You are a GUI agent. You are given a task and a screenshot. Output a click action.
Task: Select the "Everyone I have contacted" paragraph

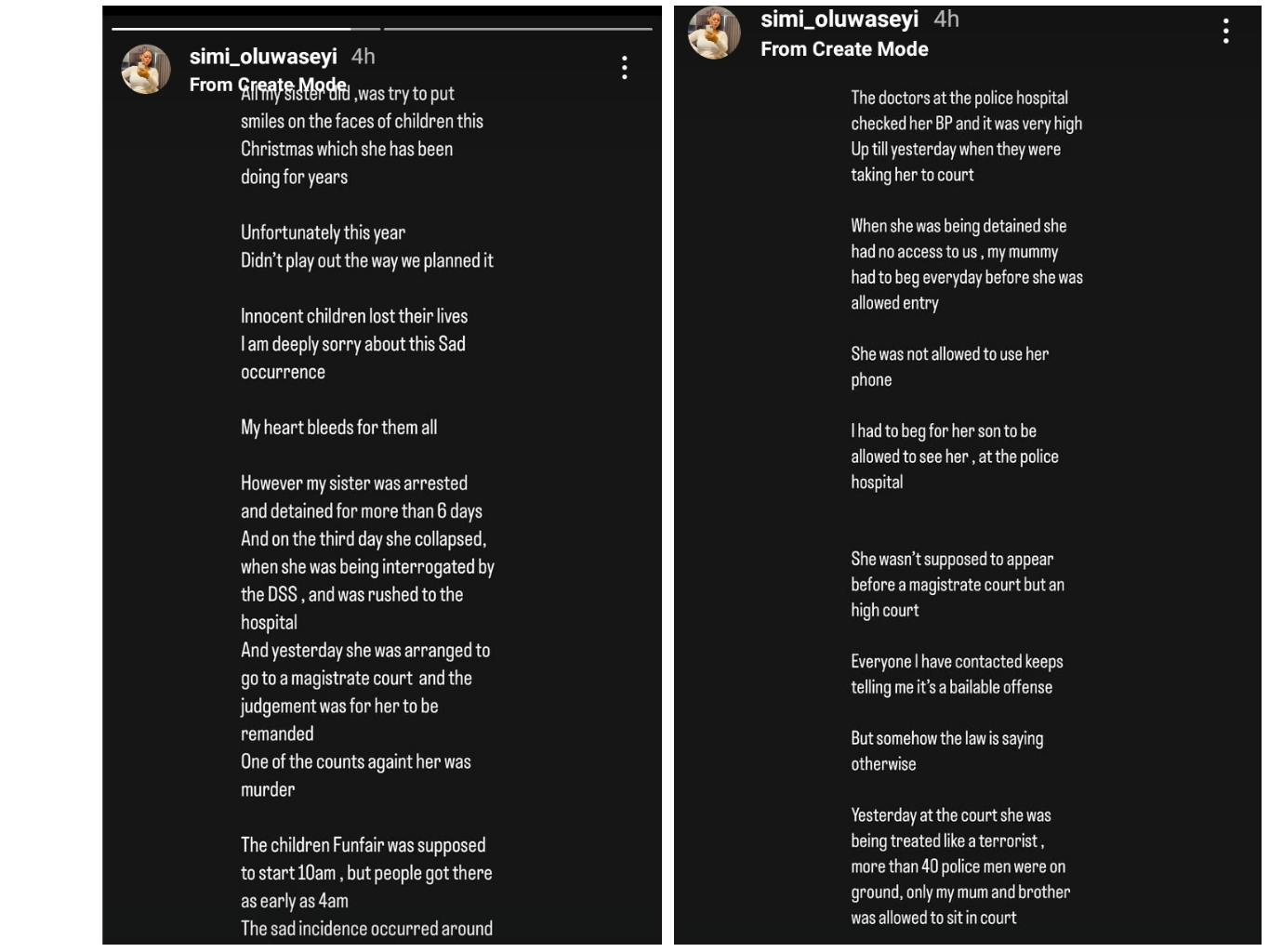coord(956,674)
